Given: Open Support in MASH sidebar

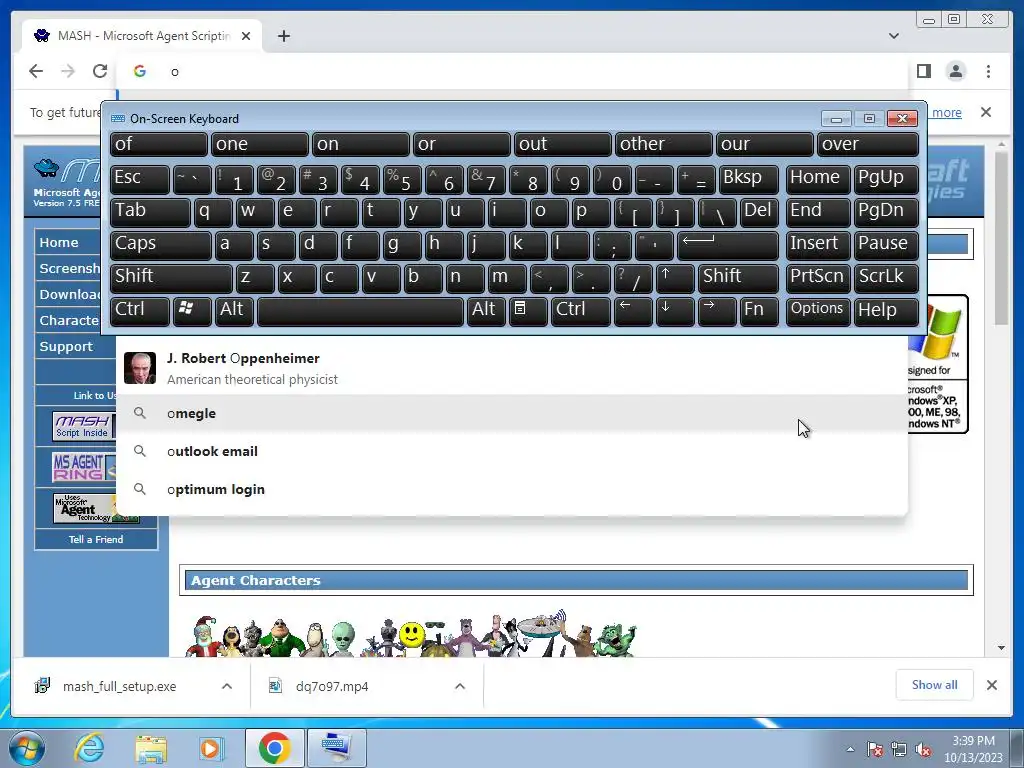Looking at the screenshot, I should tap(66, 346).
